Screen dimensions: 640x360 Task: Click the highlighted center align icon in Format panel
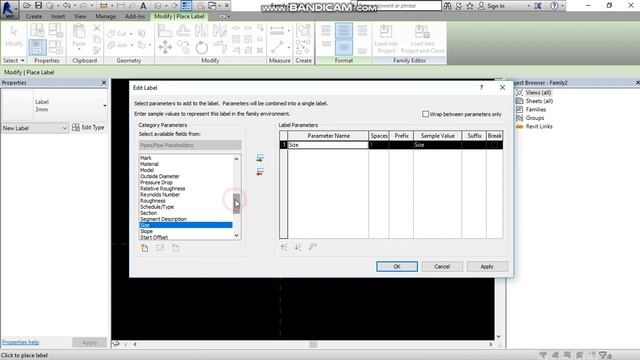coord(344,31)
